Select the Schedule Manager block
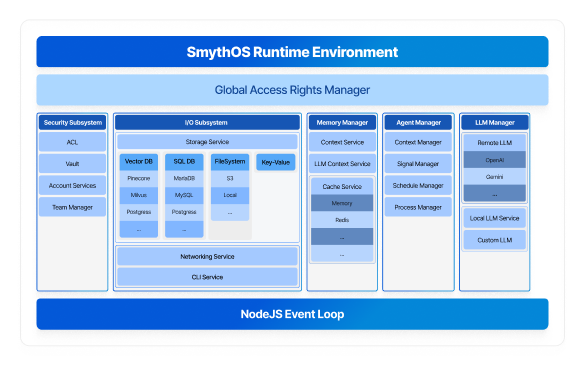Image resolution: width=584 pixels, height=370 pixels. tap(418, 185)
